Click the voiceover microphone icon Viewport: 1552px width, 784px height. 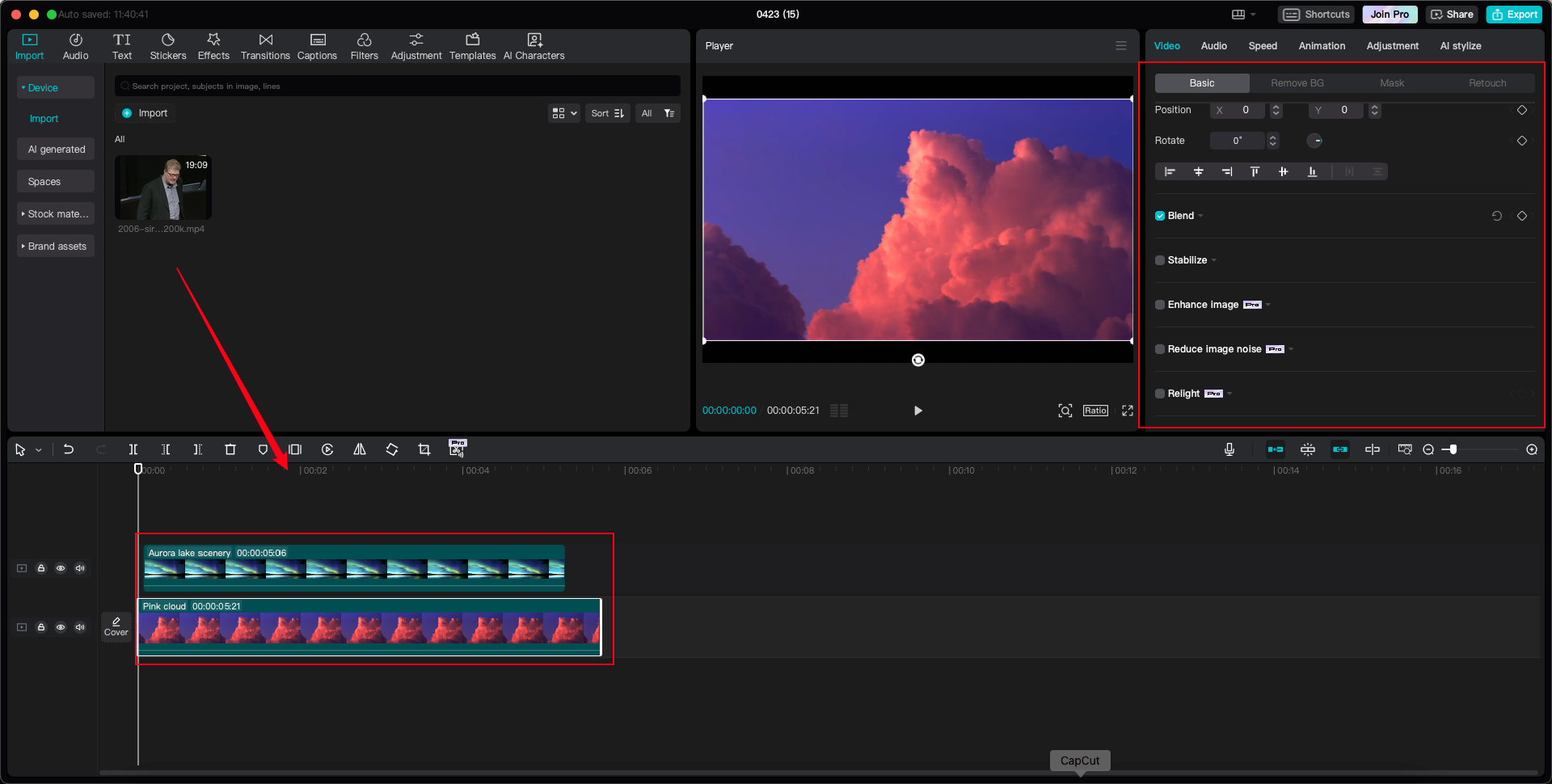1229,449
